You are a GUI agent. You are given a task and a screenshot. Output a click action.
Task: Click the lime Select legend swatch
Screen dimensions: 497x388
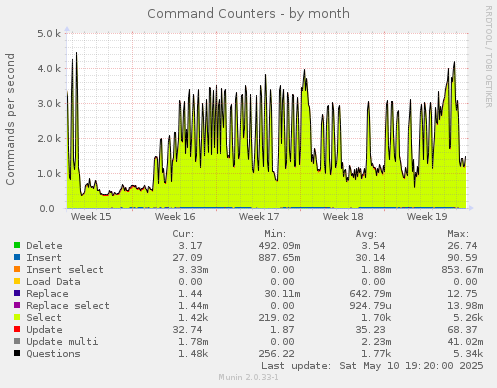click(x=17, y=317)
